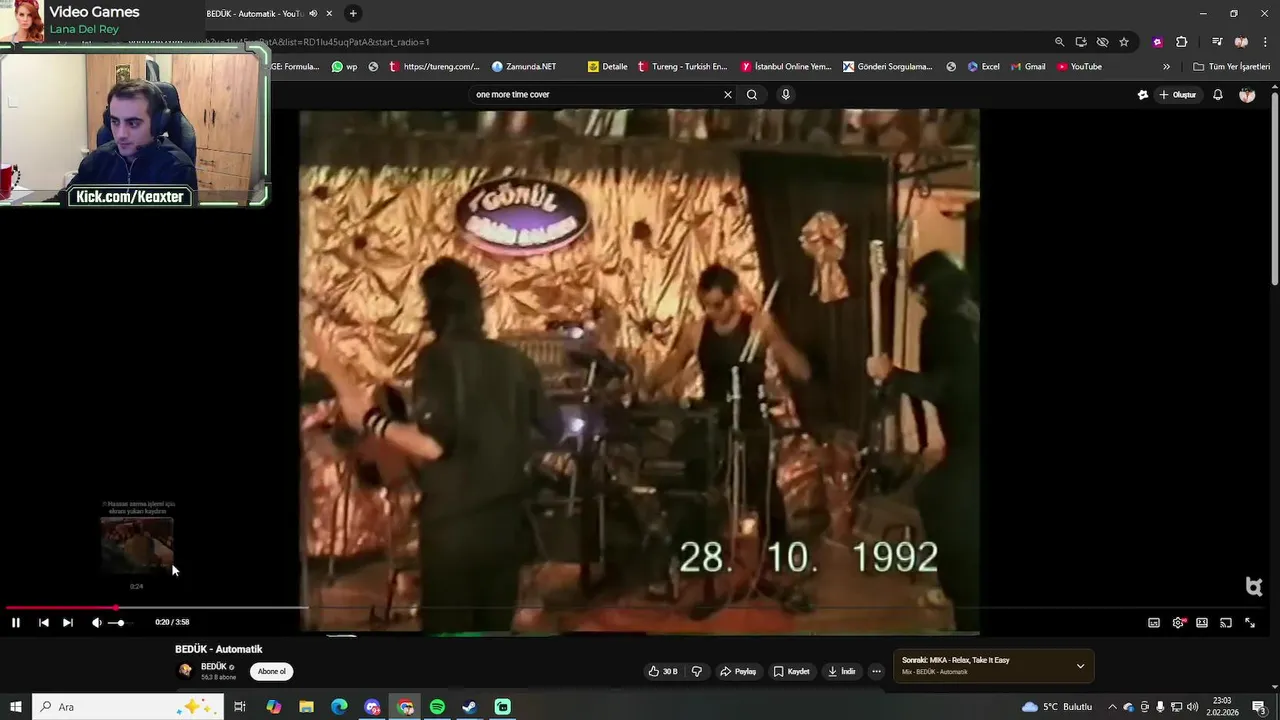This screenshot has width=1280, height=720.
Task: Click the crossed-eye icon in address bar
Action: [1102, 42]
